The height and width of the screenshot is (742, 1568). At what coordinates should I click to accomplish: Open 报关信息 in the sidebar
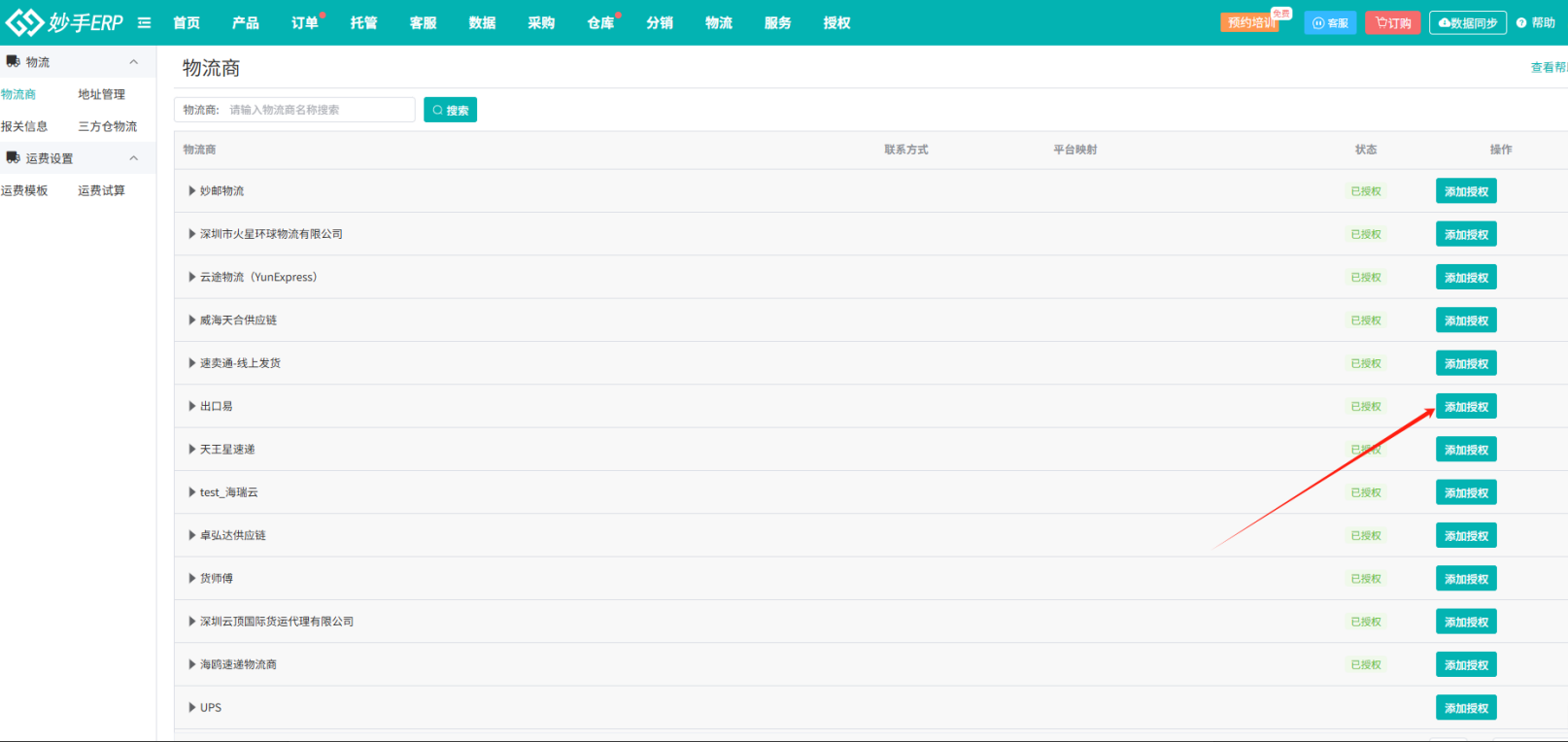pyautogui.click(x=24, y=126)
